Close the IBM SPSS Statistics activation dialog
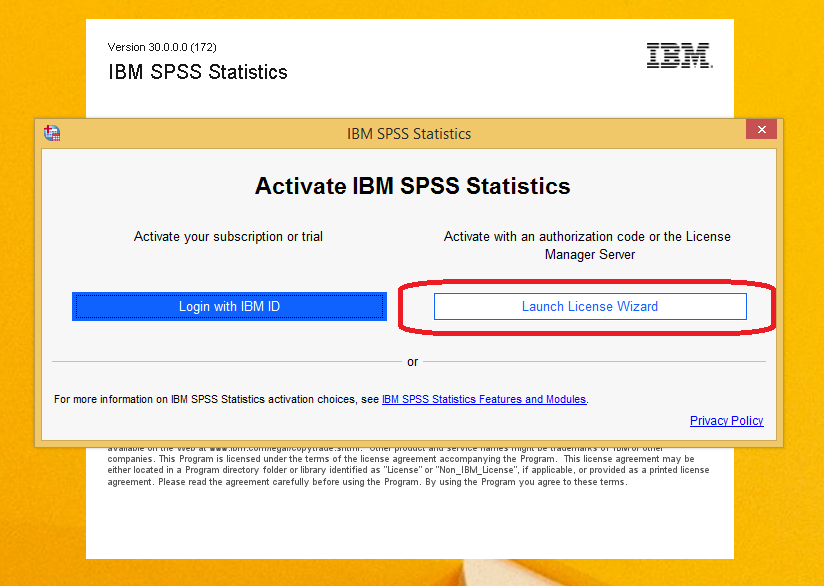Screen dimensions: 824x586 tap(761, 129)
